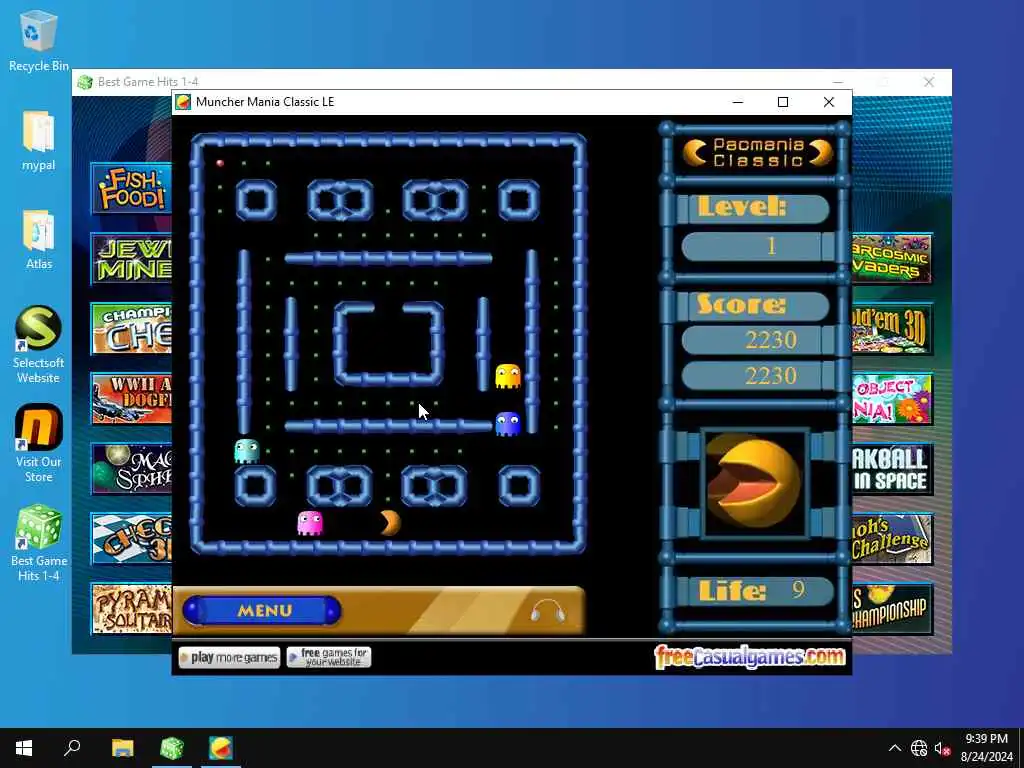Viewport: 1024px width, 768px height.
Task: Launch Arcosmic Invaders tile in Best Game Hits
Action: [892, 259]
